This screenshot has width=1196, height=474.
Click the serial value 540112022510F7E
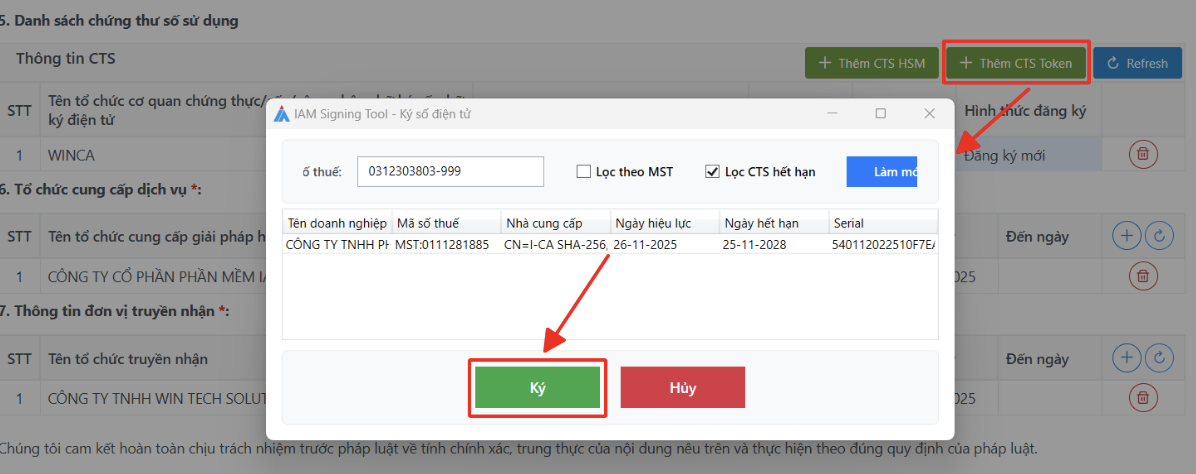pos(884,245)
